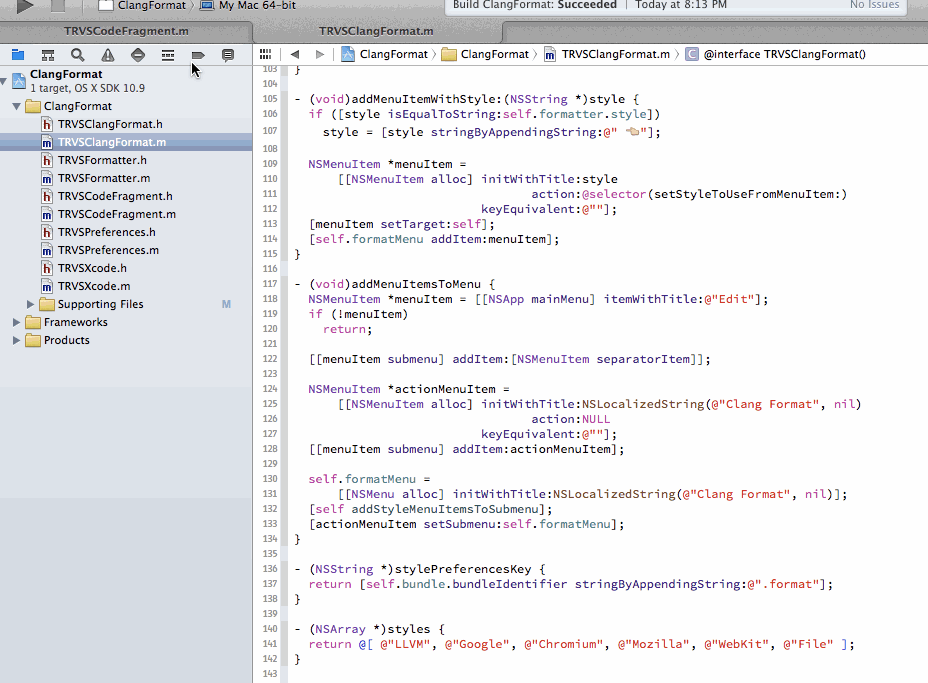This screenshot has width=928, height=683.
Task: Open the Test navigator
Action: point(138,55)
